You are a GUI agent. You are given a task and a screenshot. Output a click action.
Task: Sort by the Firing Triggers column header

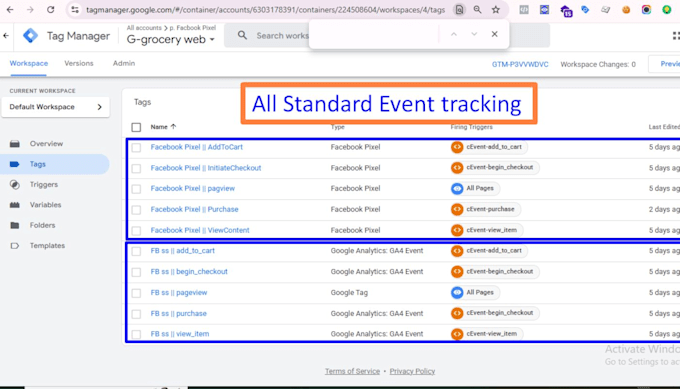point(471,127)
